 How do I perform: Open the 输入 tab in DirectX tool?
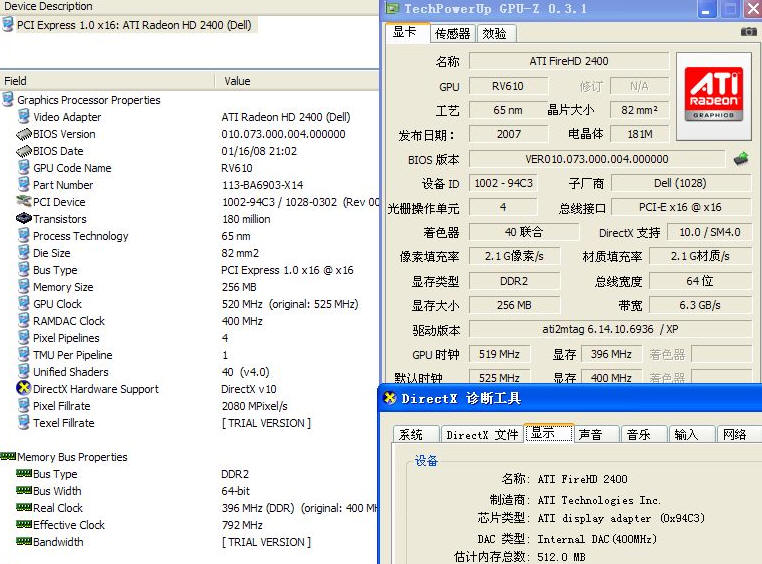692,434
